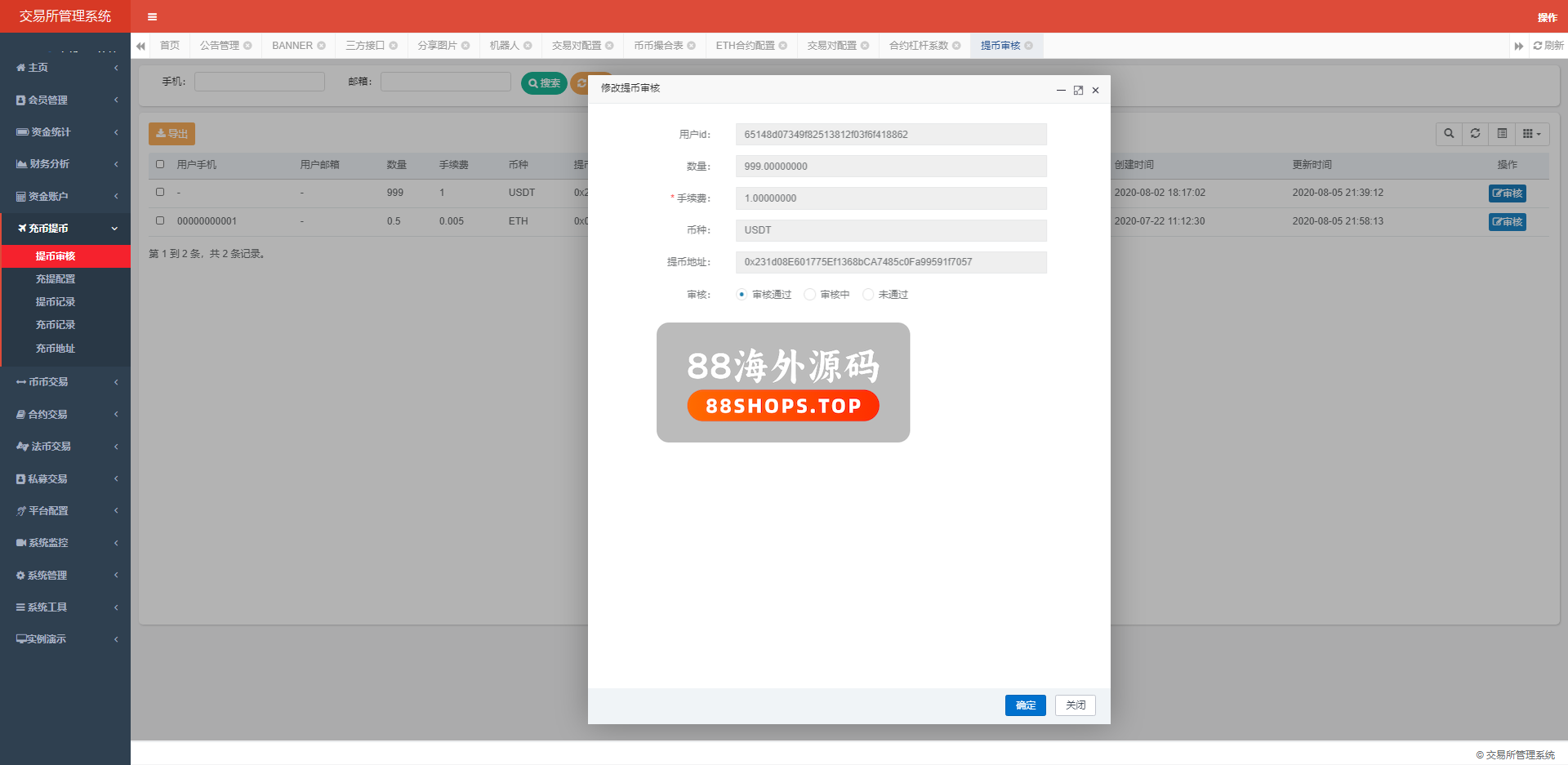The image size is (1568, 765).
Task: Click the hamburger menu icon in header
Action: click(152, 16)
